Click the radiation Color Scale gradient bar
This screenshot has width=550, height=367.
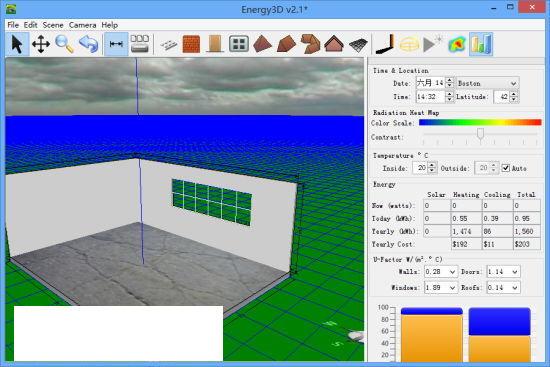(480, 122)
